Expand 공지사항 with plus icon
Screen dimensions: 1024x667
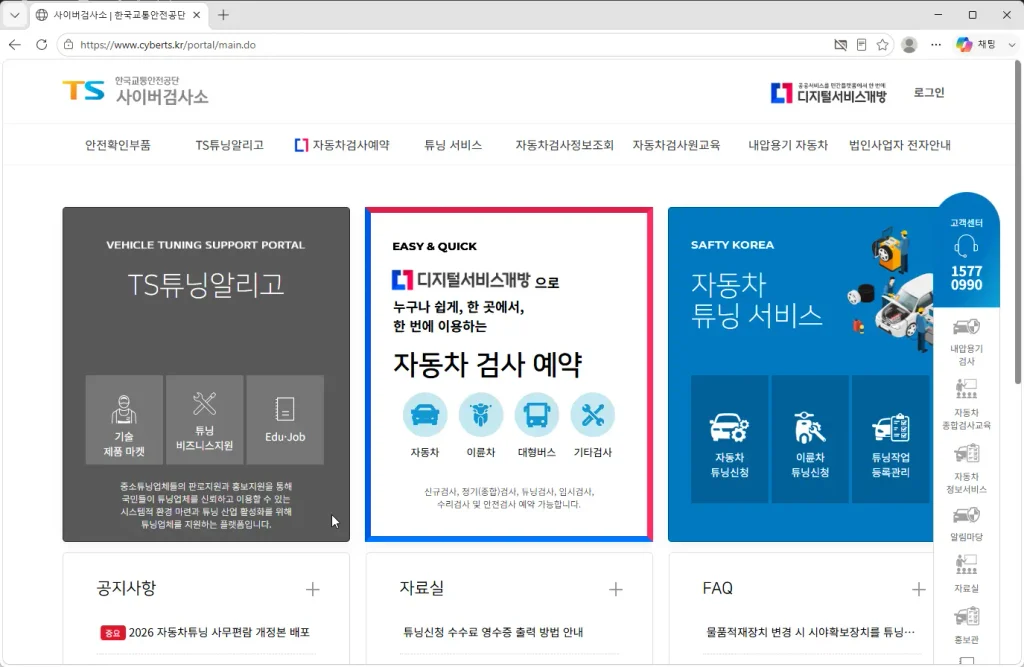coord(312,589)
